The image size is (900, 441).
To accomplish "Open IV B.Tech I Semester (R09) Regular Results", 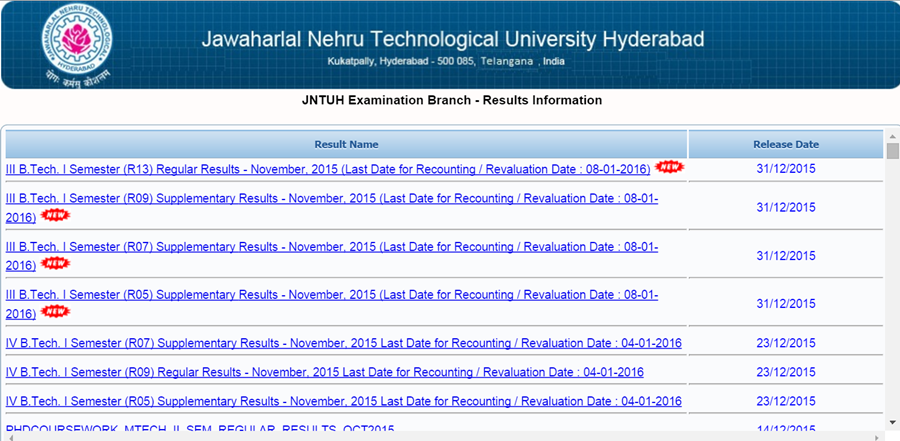I will [325, 372].
